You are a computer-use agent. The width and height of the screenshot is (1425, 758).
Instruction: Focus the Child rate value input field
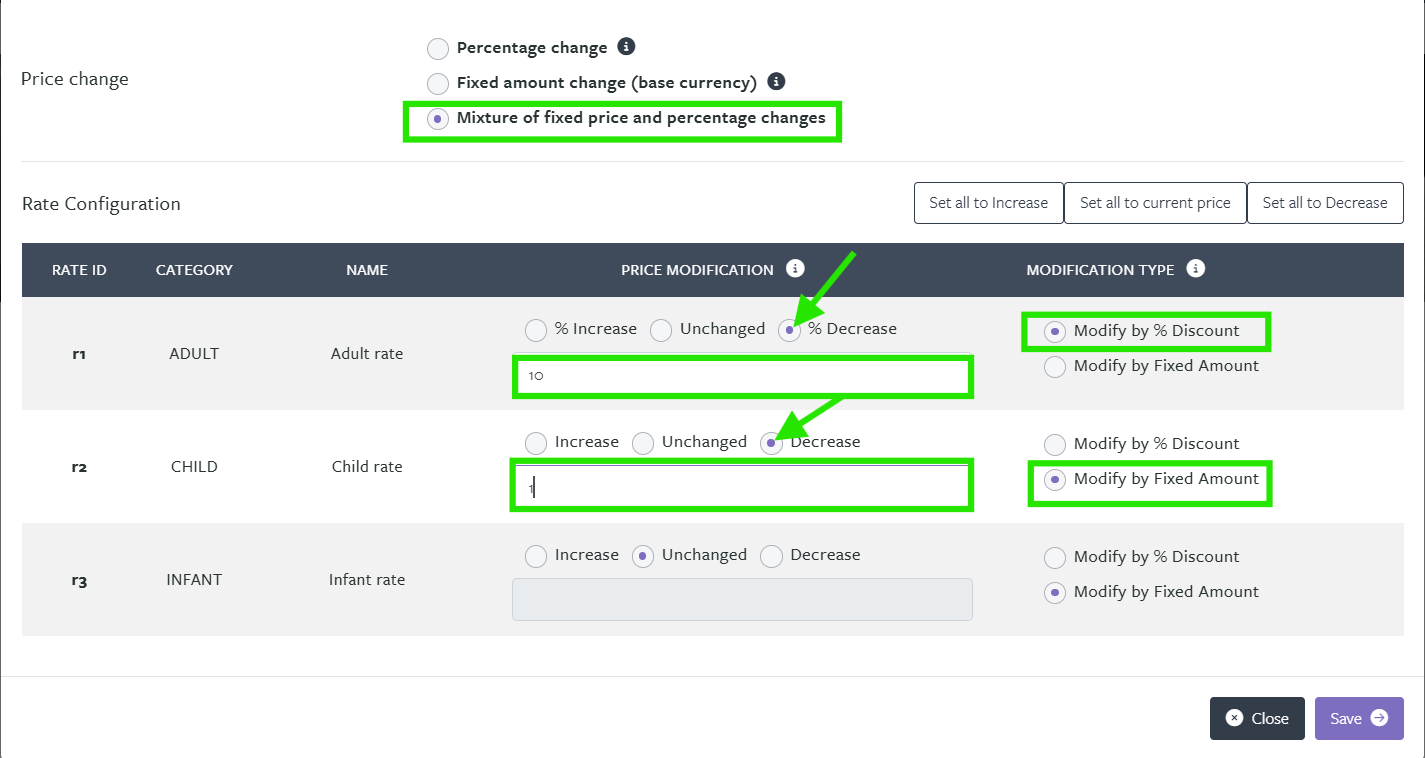coord(742,487)
